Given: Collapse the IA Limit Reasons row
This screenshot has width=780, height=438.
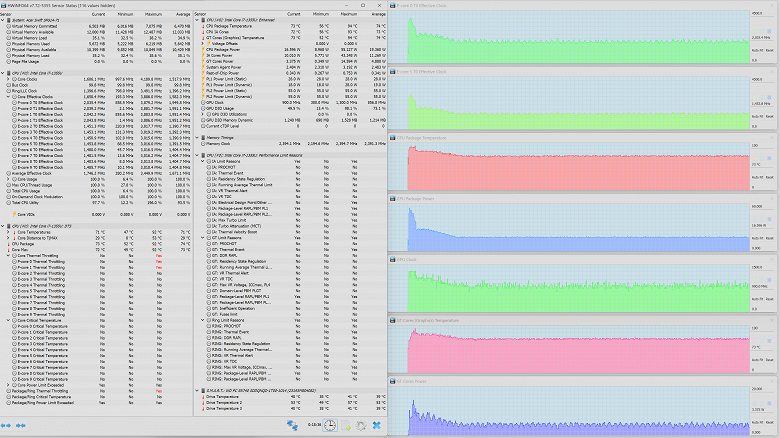Looking at the screenshot, I should click(203, 161).
